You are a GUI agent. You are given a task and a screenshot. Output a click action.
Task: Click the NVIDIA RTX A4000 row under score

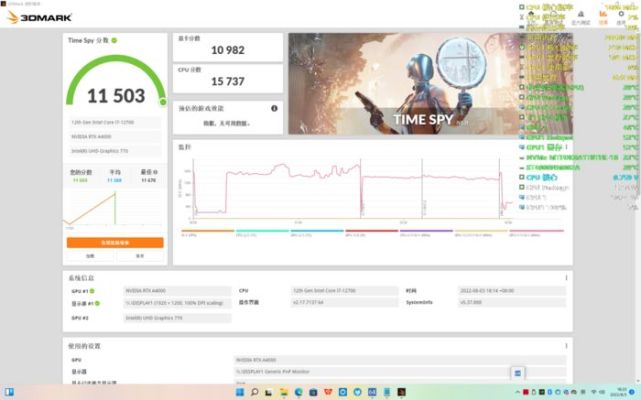coord(115,137)
